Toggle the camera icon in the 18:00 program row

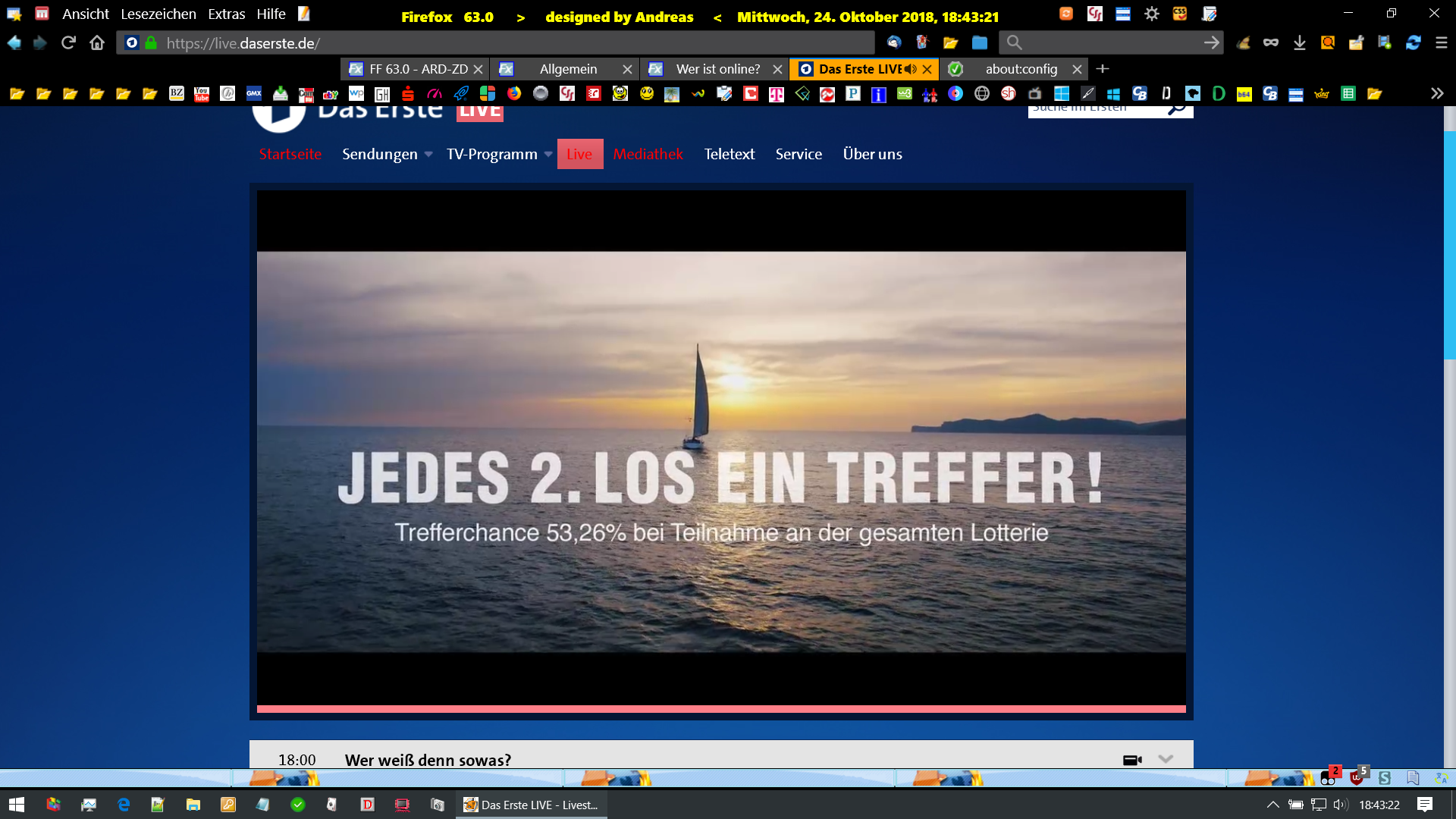pos(1131,760)
